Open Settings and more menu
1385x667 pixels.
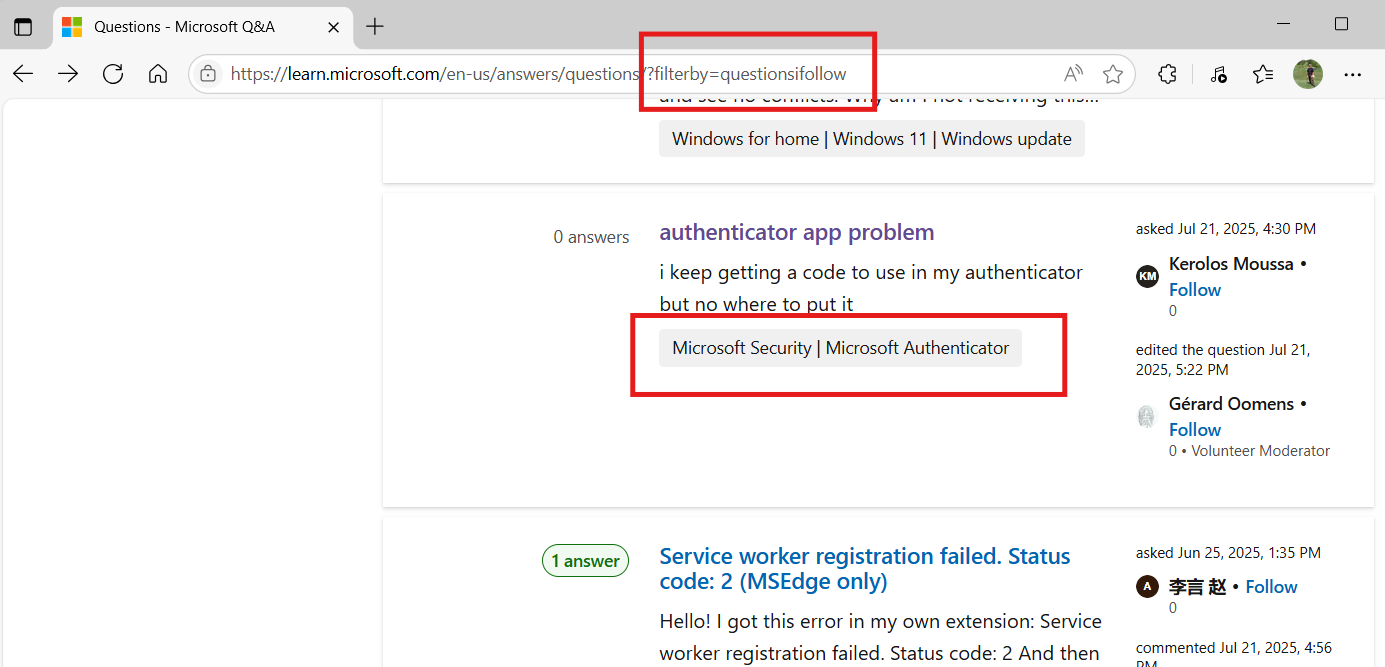click(1353, 74)
